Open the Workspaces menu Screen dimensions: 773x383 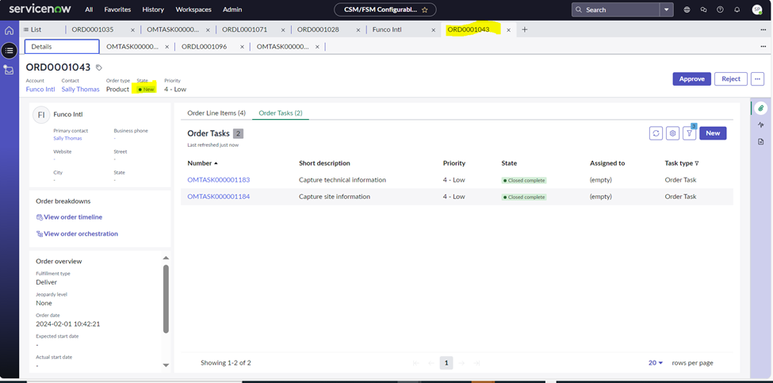pyautogui.click(x=193, y=9)
